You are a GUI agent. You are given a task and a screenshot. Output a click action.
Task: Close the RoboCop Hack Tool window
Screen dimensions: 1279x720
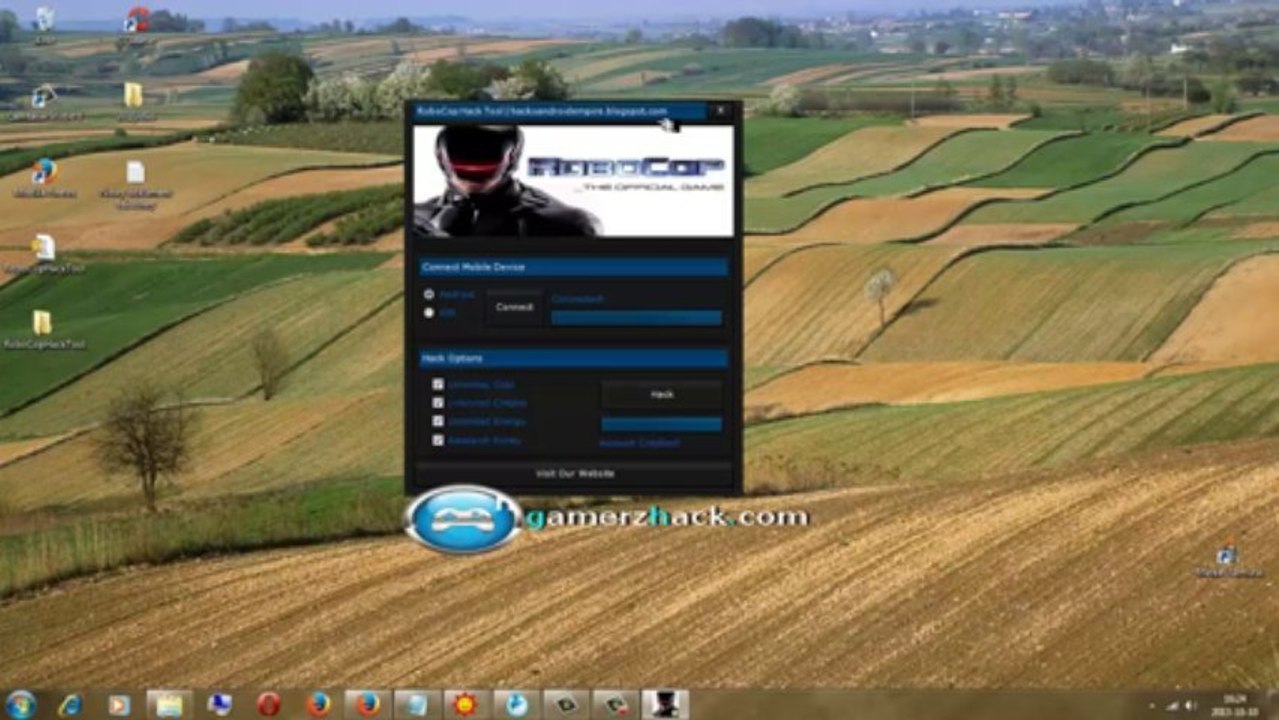[x=720, y=110]
